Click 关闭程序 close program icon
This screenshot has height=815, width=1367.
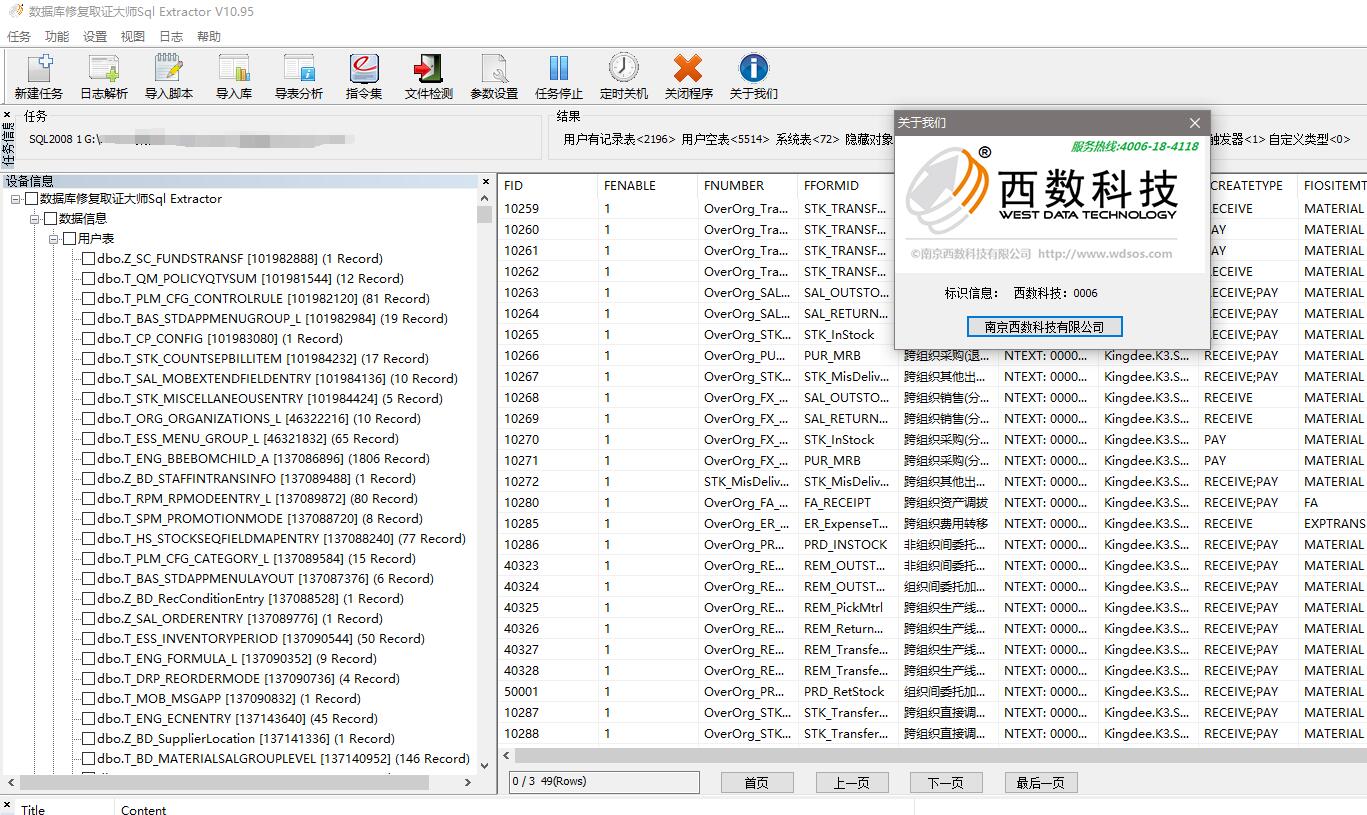pyautogui.click(x=689, y=77)
